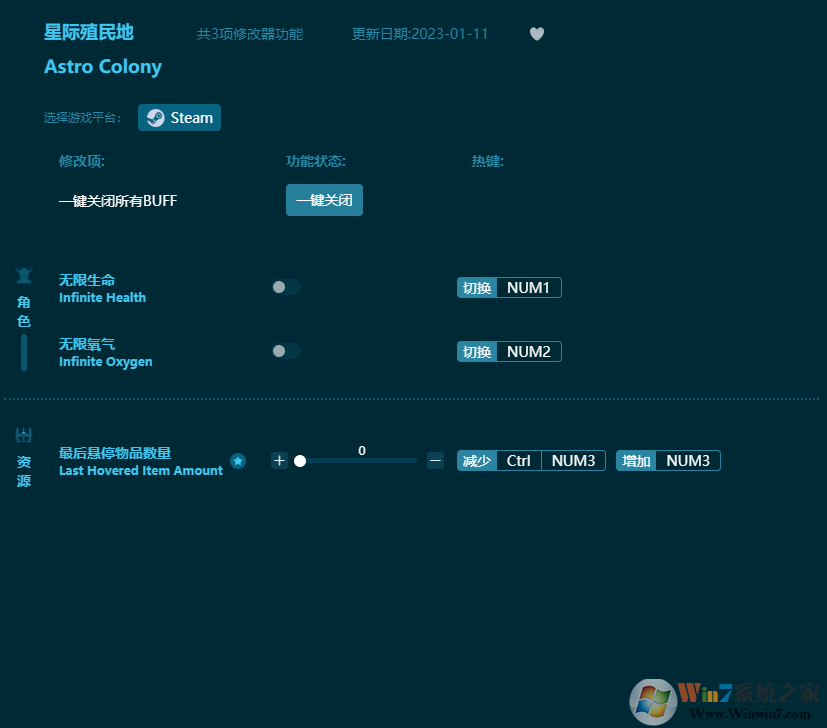Click the minus stepper for item amount
This screenshot has height=728, width=827.
(435, 461)
